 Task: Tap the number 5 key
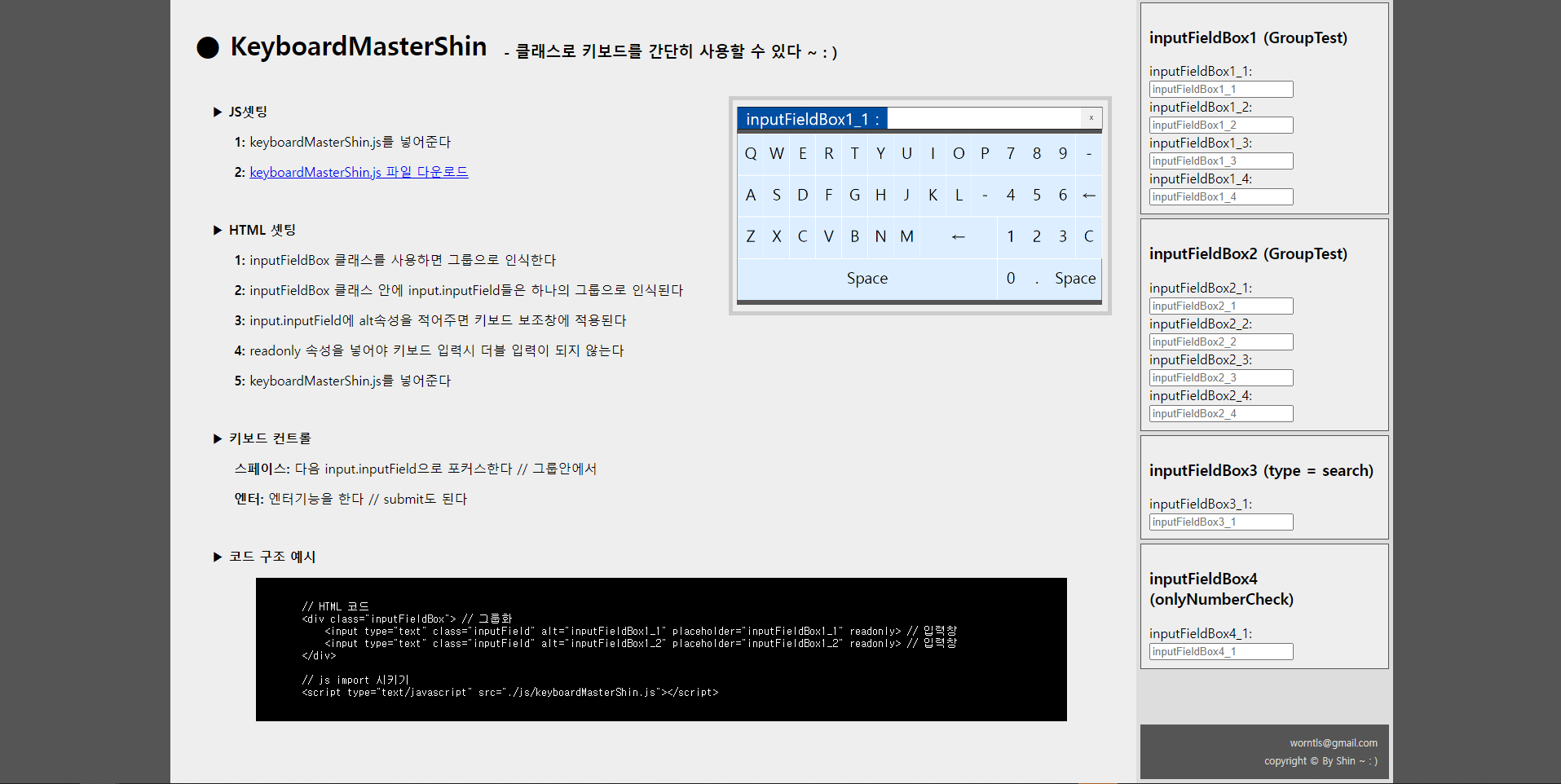point(1037,195)
